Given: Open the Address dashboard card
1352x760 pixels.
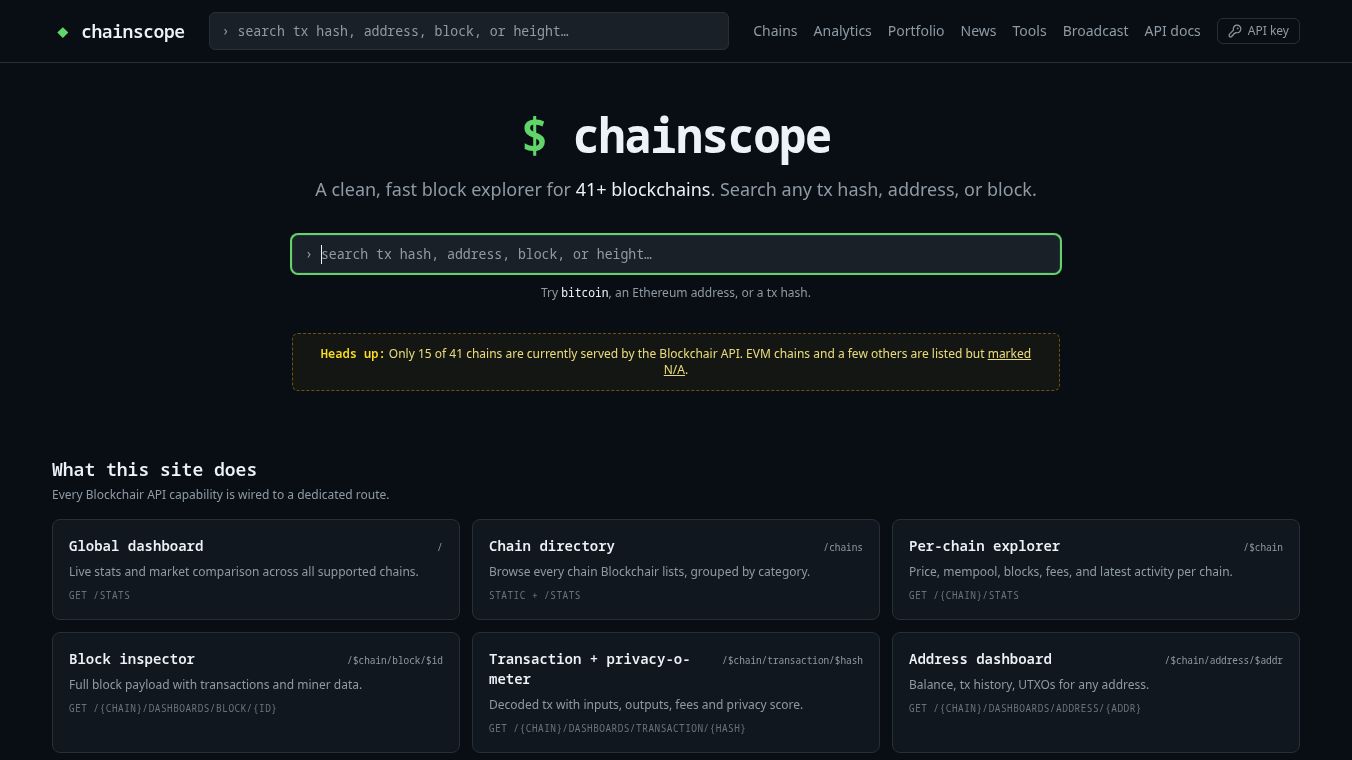Looking at the screenshot, I should click(1096, 692).
